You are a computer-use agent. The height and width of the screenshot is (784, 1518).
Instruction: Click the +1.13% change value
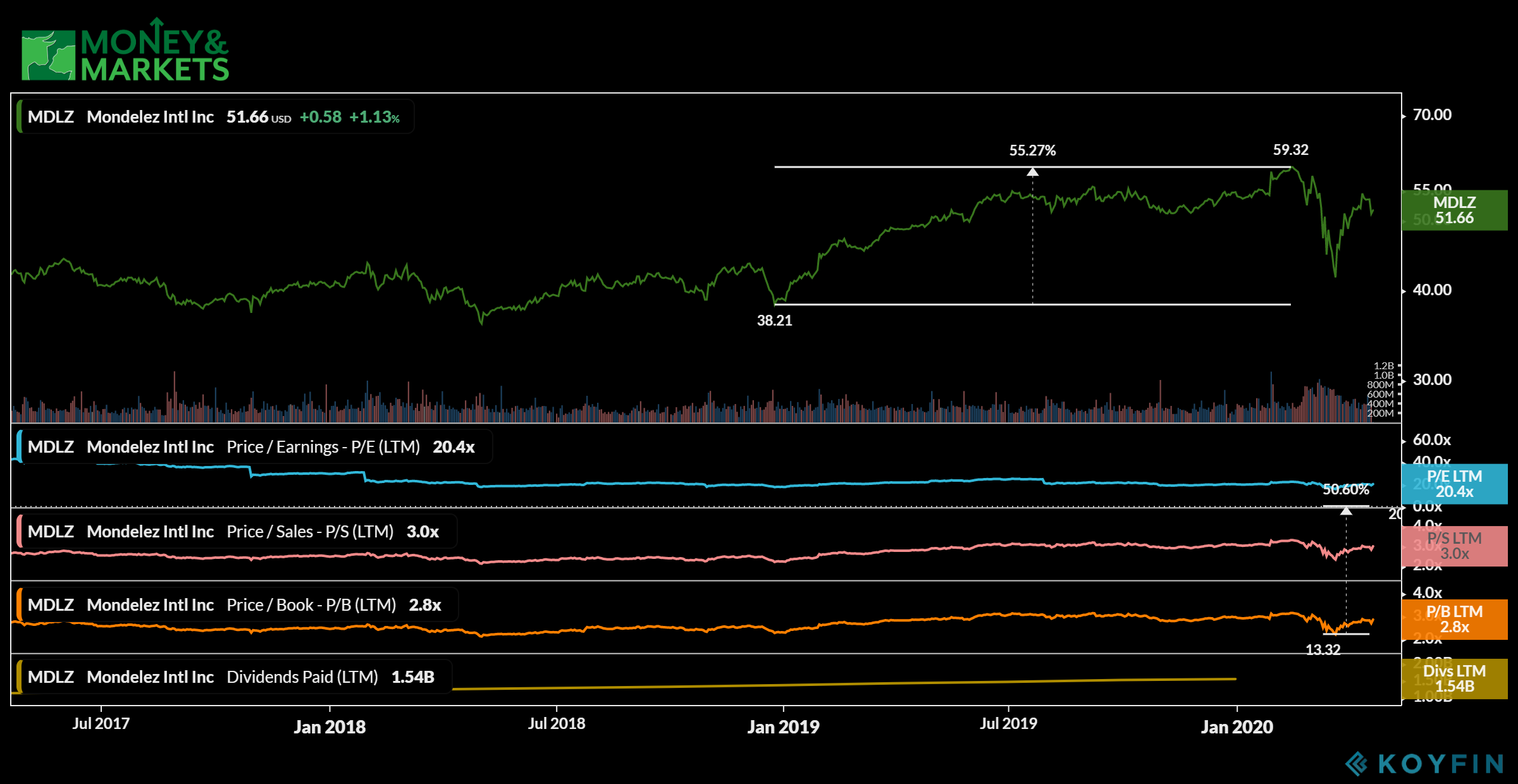(x=374, y=117)
